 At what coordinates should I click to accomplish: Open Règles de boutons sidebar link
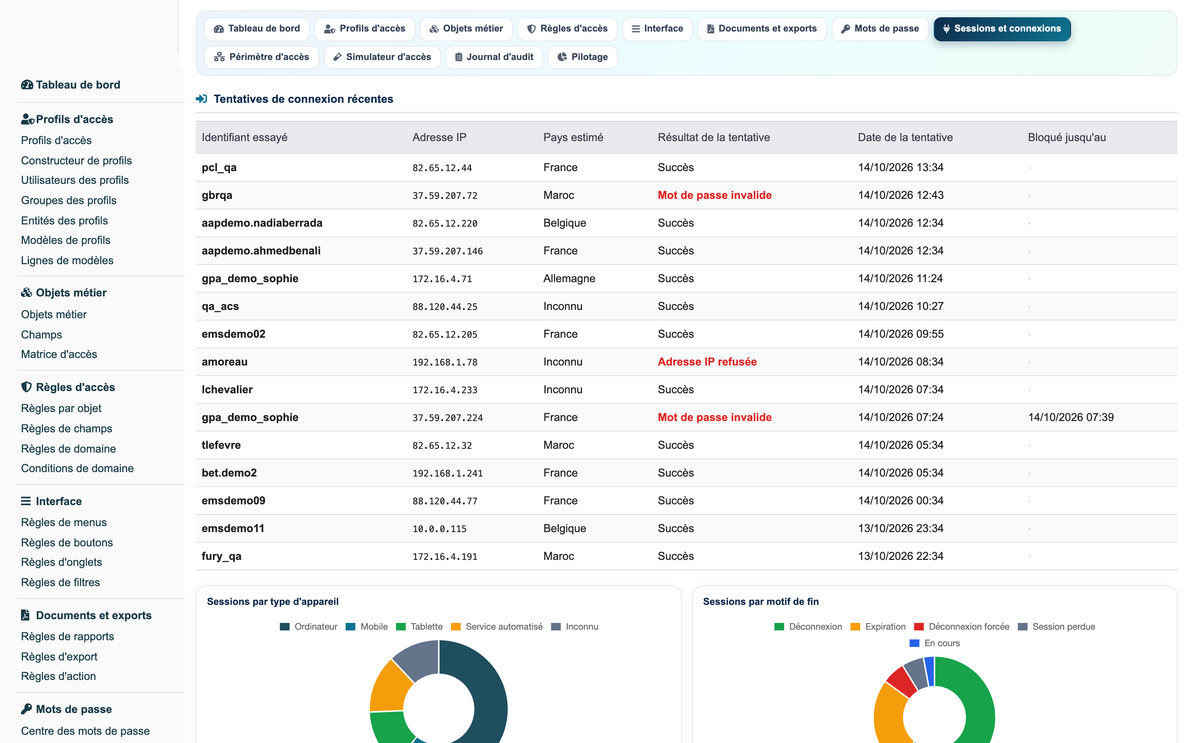click(67, 542)
